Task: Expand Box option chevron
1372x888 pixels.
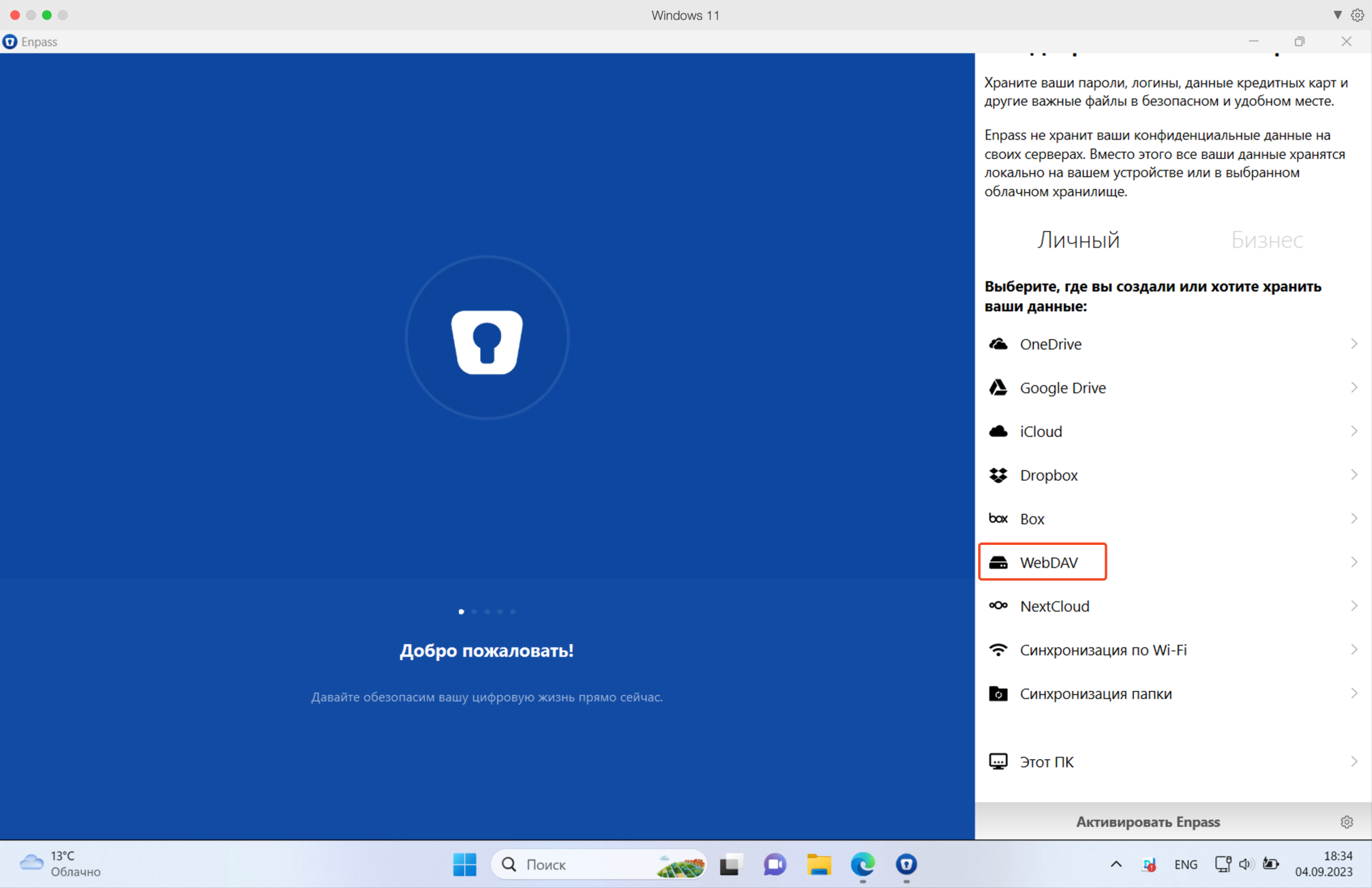Action: (x=1354, y=519)
